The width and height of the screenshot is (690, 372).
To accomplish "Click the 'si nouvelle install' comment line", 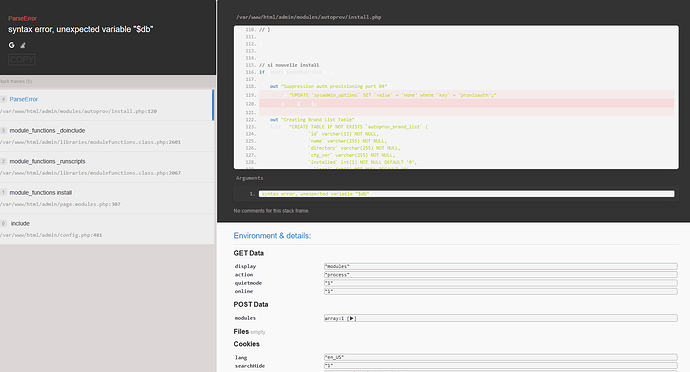I will click(289, 65).
